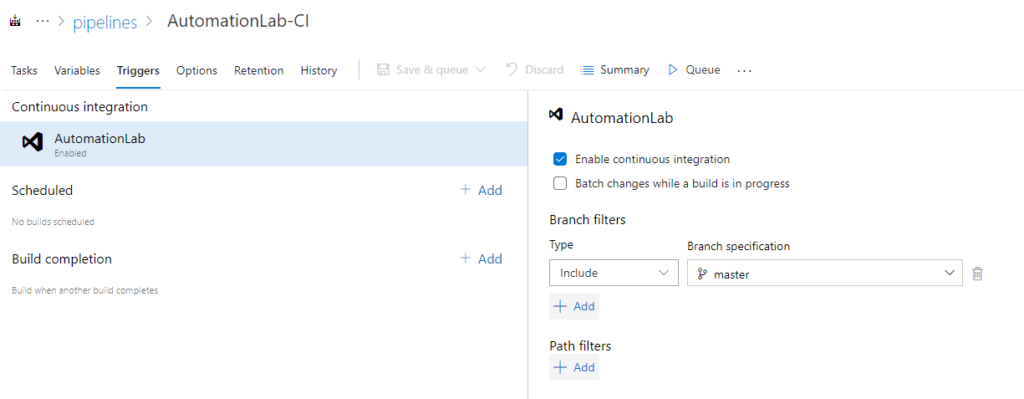Open the pipeline Summary view
This screenshot has height=399, width=1024.
[615, 70]
